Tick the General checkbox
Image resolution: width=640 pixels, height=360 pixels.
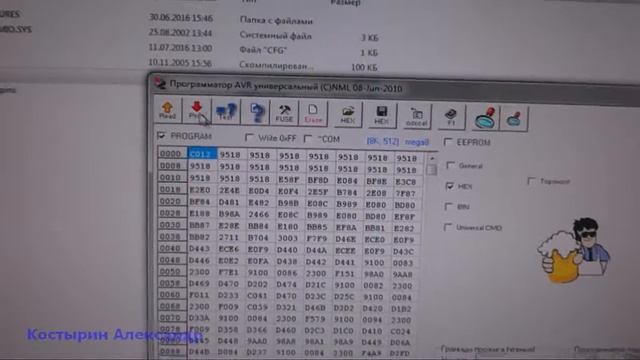[x=451, y=165]
